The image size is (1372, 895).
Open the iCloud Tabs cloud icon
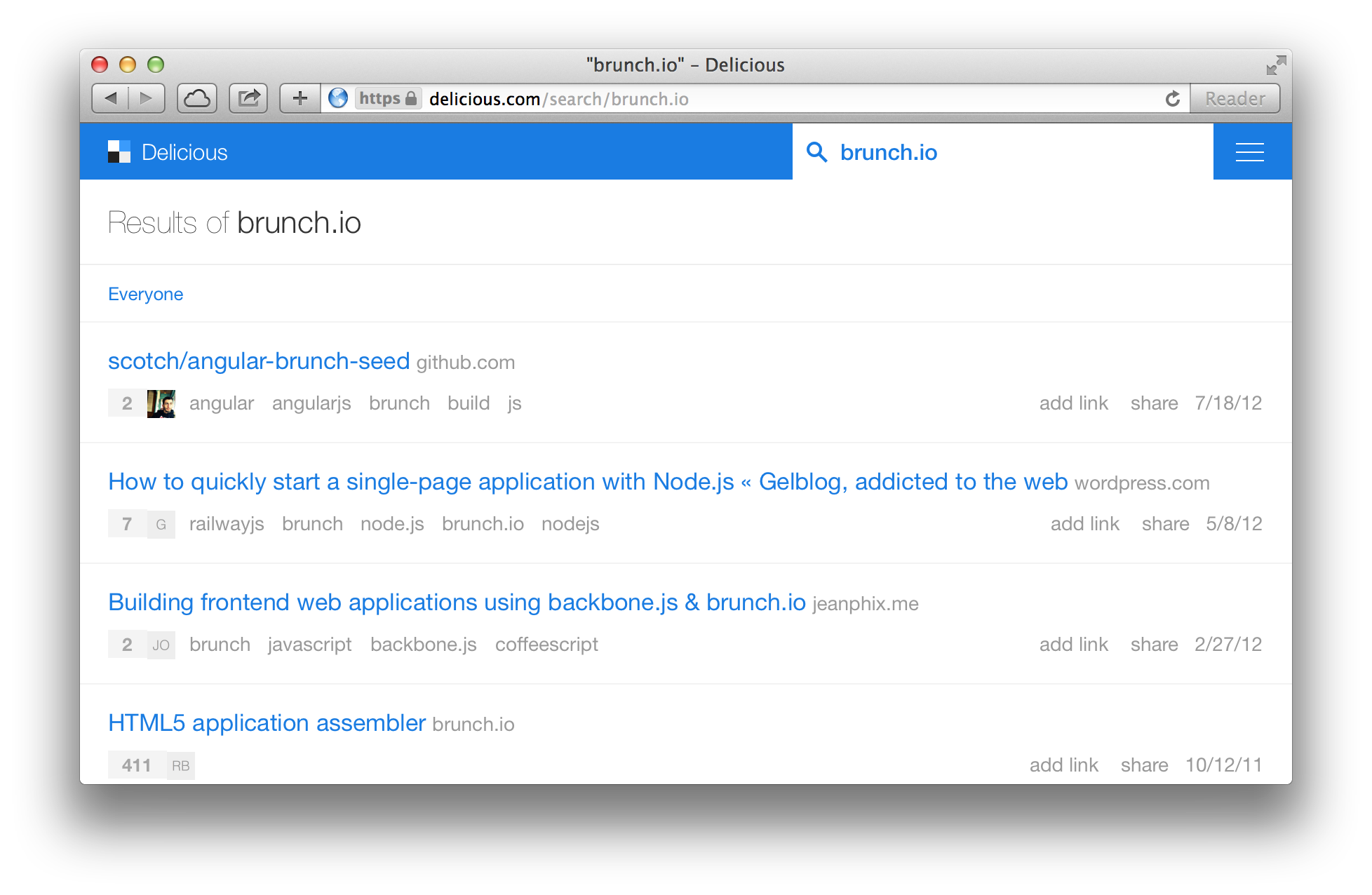coord(197,98)
